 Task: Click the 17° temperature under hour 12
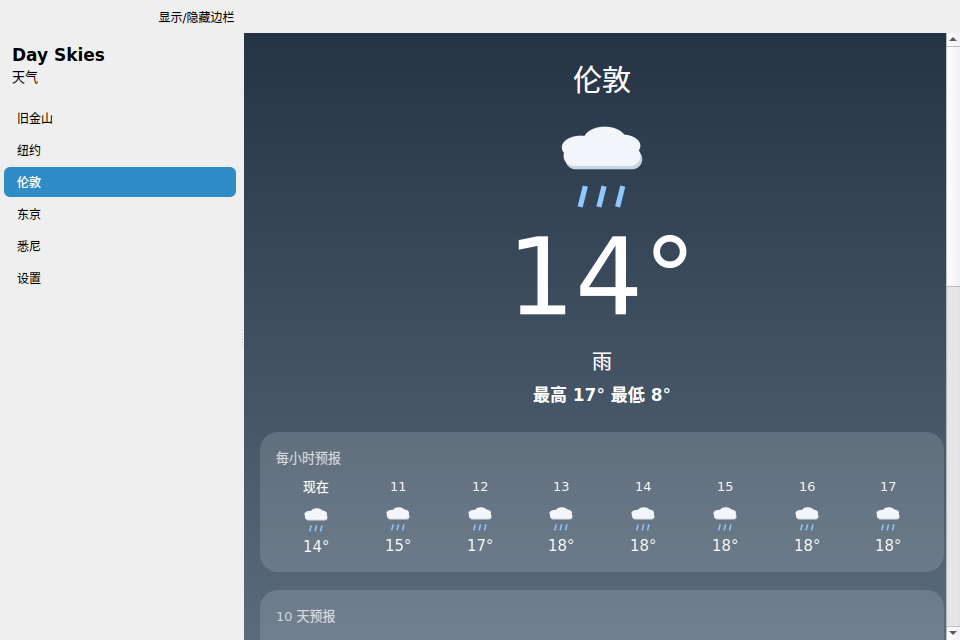(x=480, y=545)
